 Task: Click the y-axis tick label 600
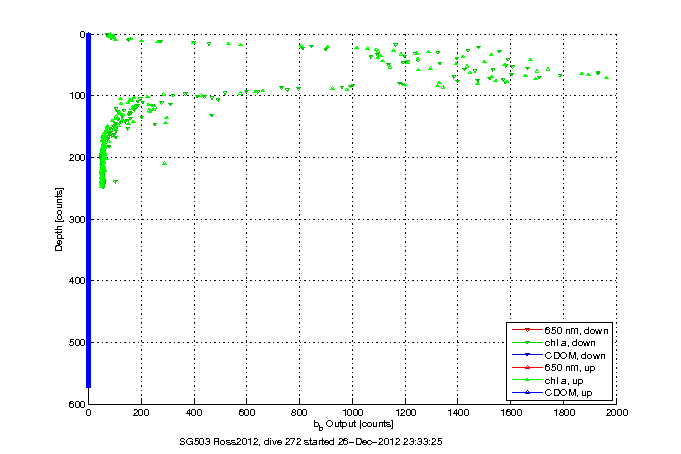pyautogui.click(x=77, y=404)
